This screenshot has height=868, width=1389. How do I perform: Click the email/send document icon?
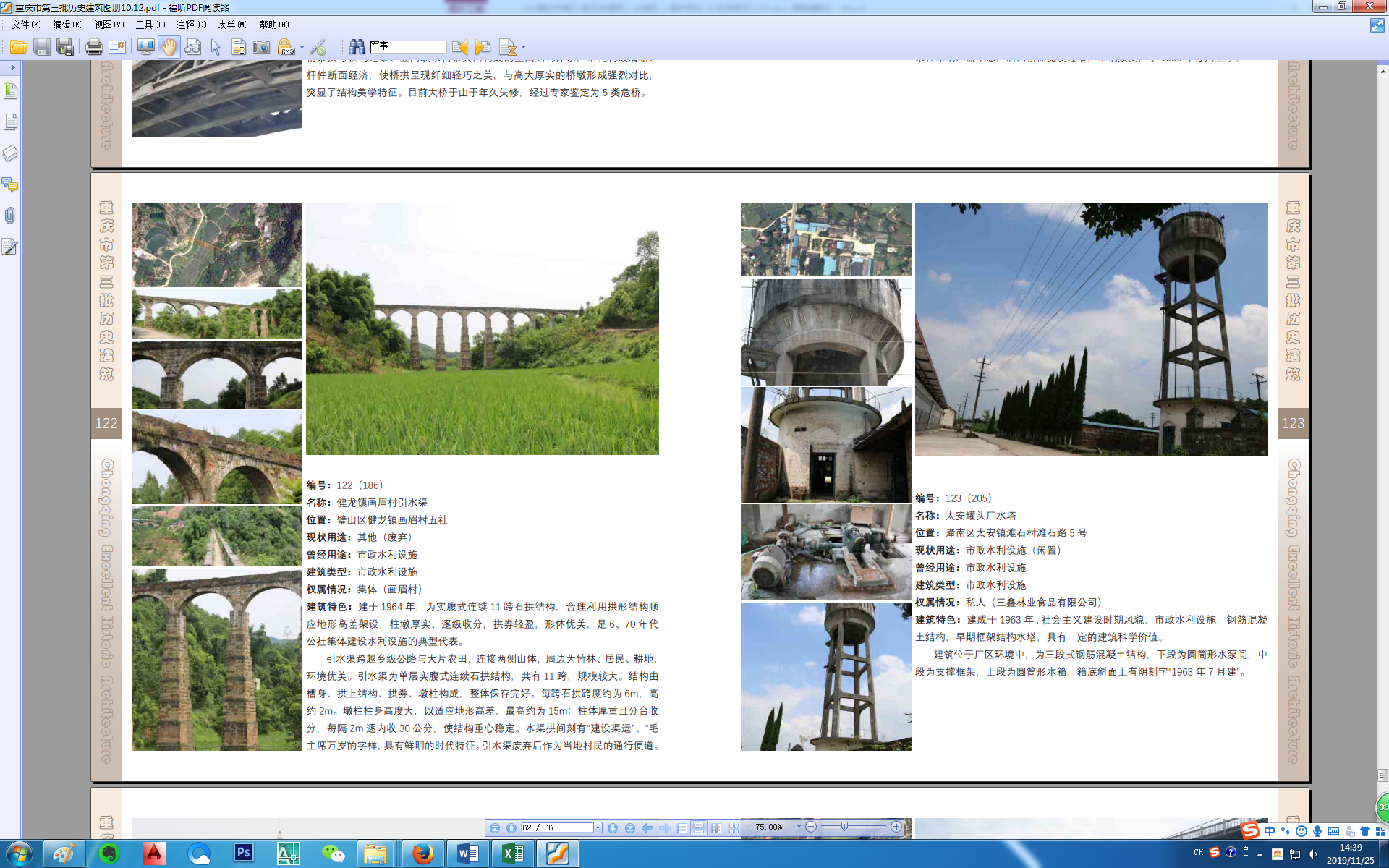click(x=117, y=47)
